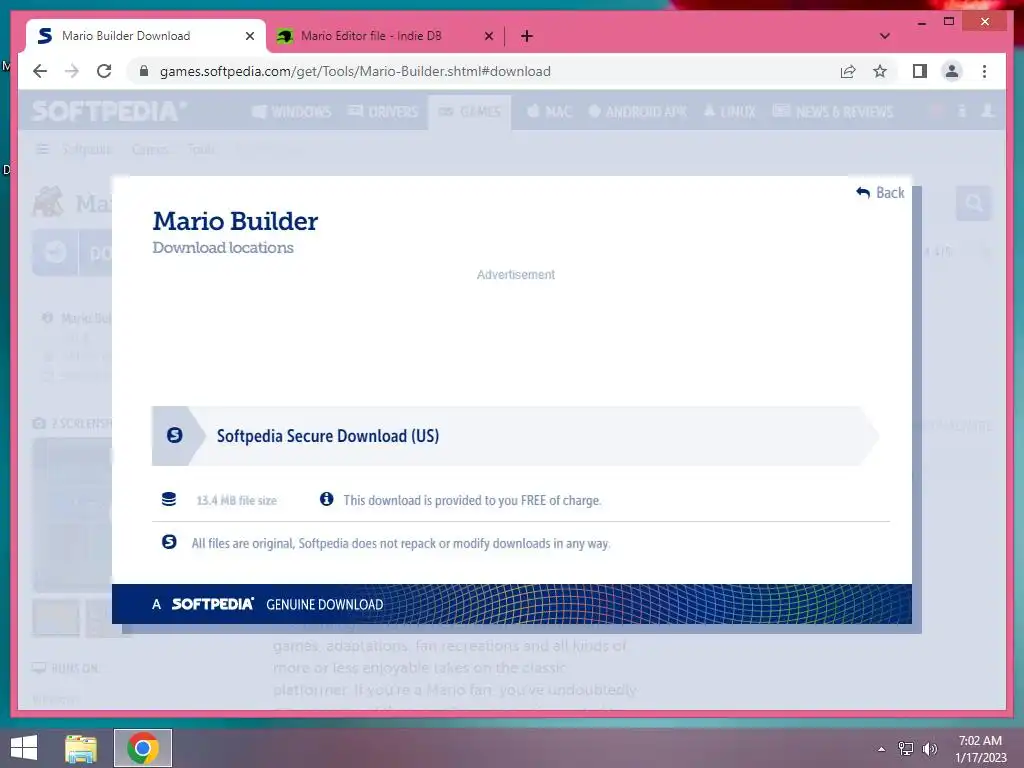This screenshot has width=1024, height=768.
Task: Click the S icon beside 'All files are original'
Action: 169,542
